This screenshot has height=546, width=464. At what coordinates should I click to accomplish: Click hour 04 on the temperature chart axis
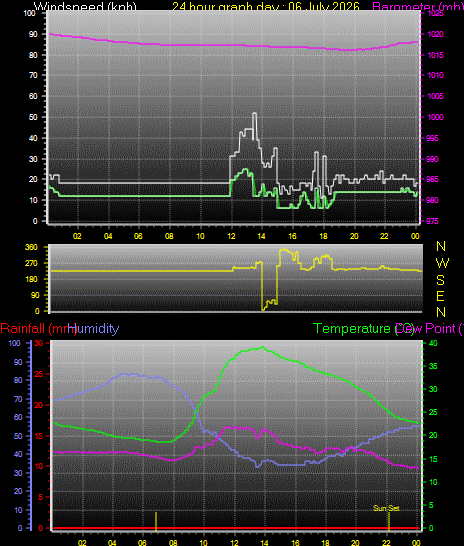[112, 543]
